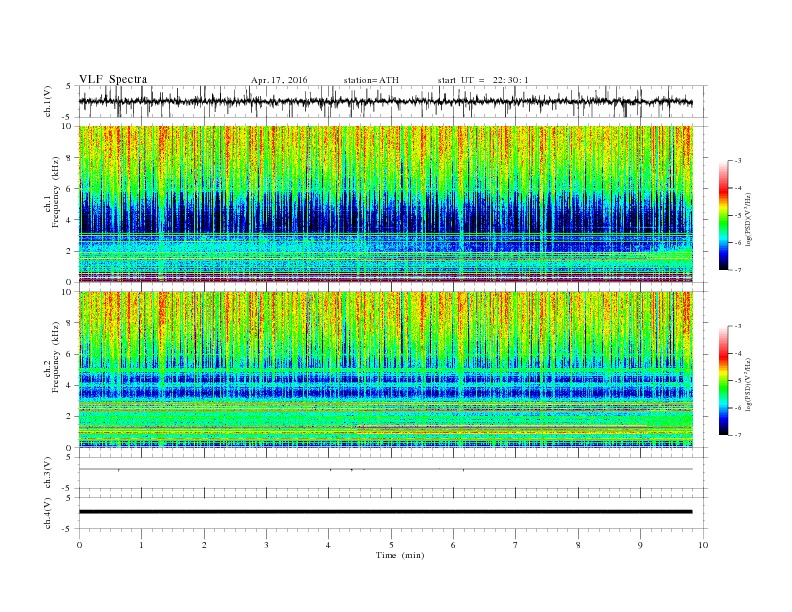The width and height of the screenshot is (792, 612).
Task: Click the time axis tick label '5'
Action: click(391, 545)
